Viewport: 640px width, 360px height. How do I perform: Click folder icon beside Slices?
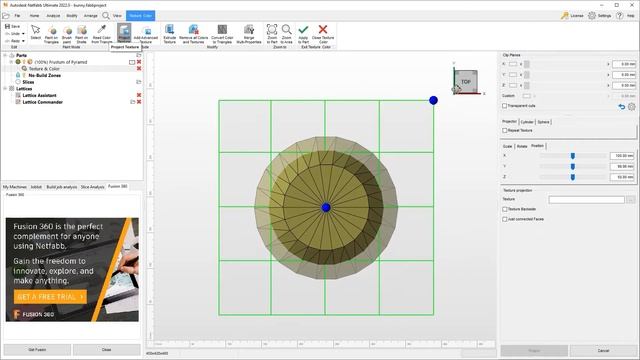(139, 82)
